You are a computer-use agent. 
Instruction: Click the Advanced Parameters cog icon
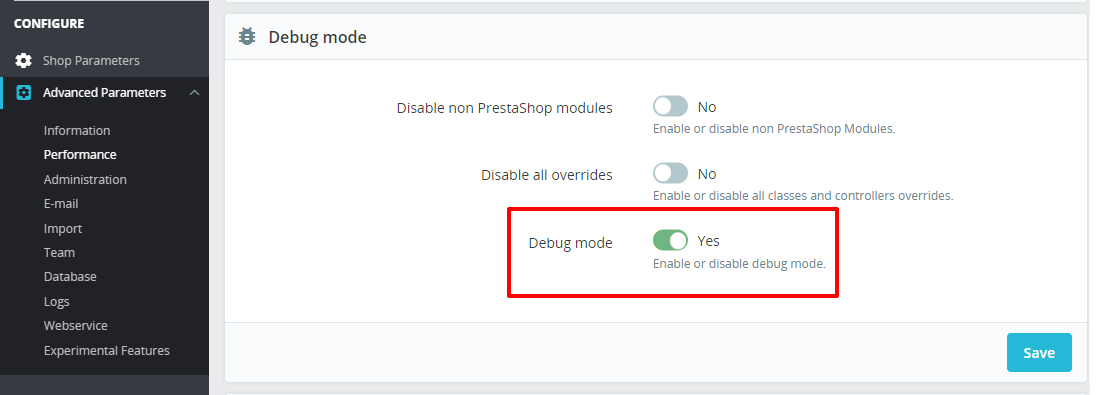[x=24, y=93]
